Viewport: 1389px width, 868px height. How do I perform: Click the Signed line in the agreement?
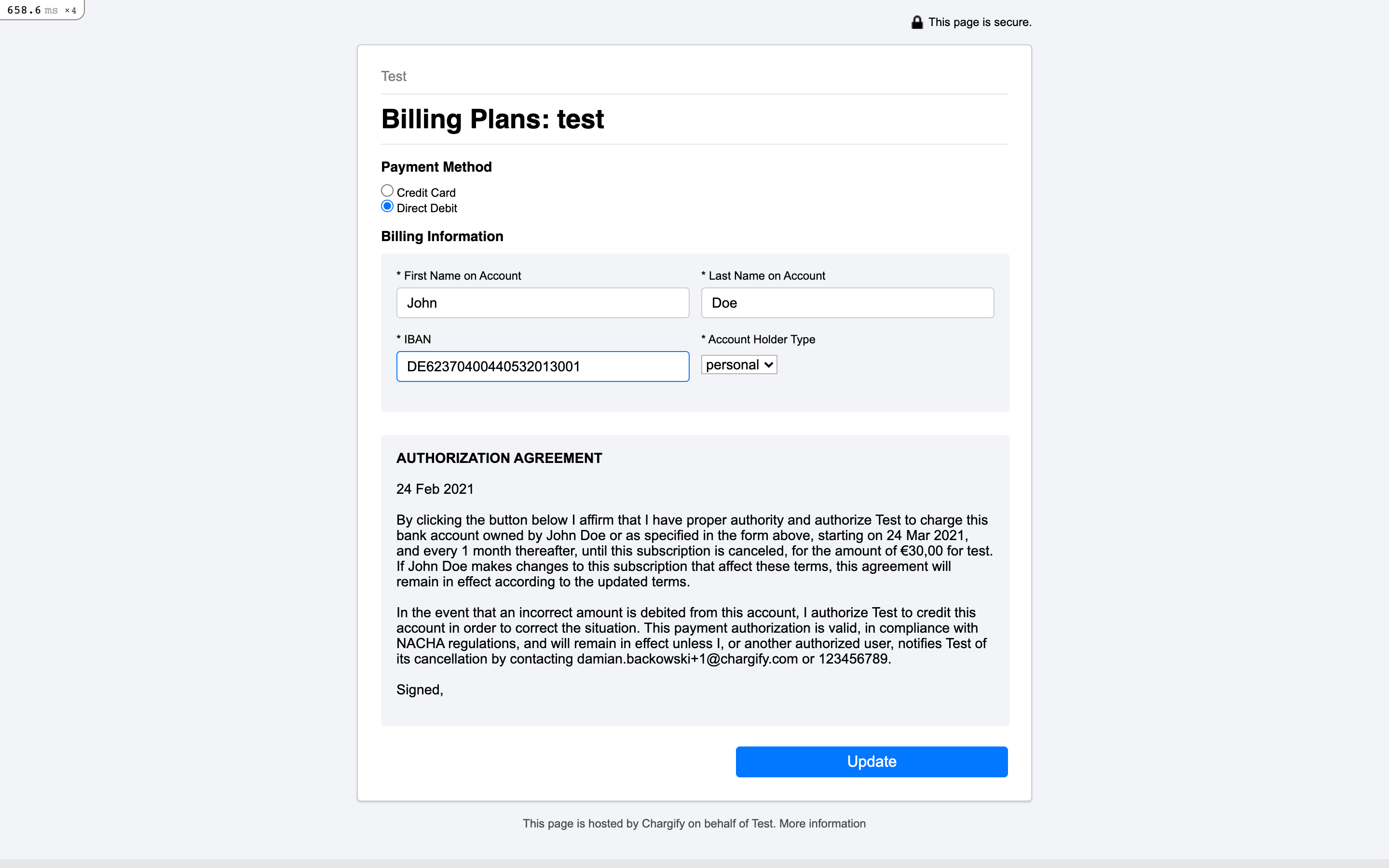(x=420, y=689)
